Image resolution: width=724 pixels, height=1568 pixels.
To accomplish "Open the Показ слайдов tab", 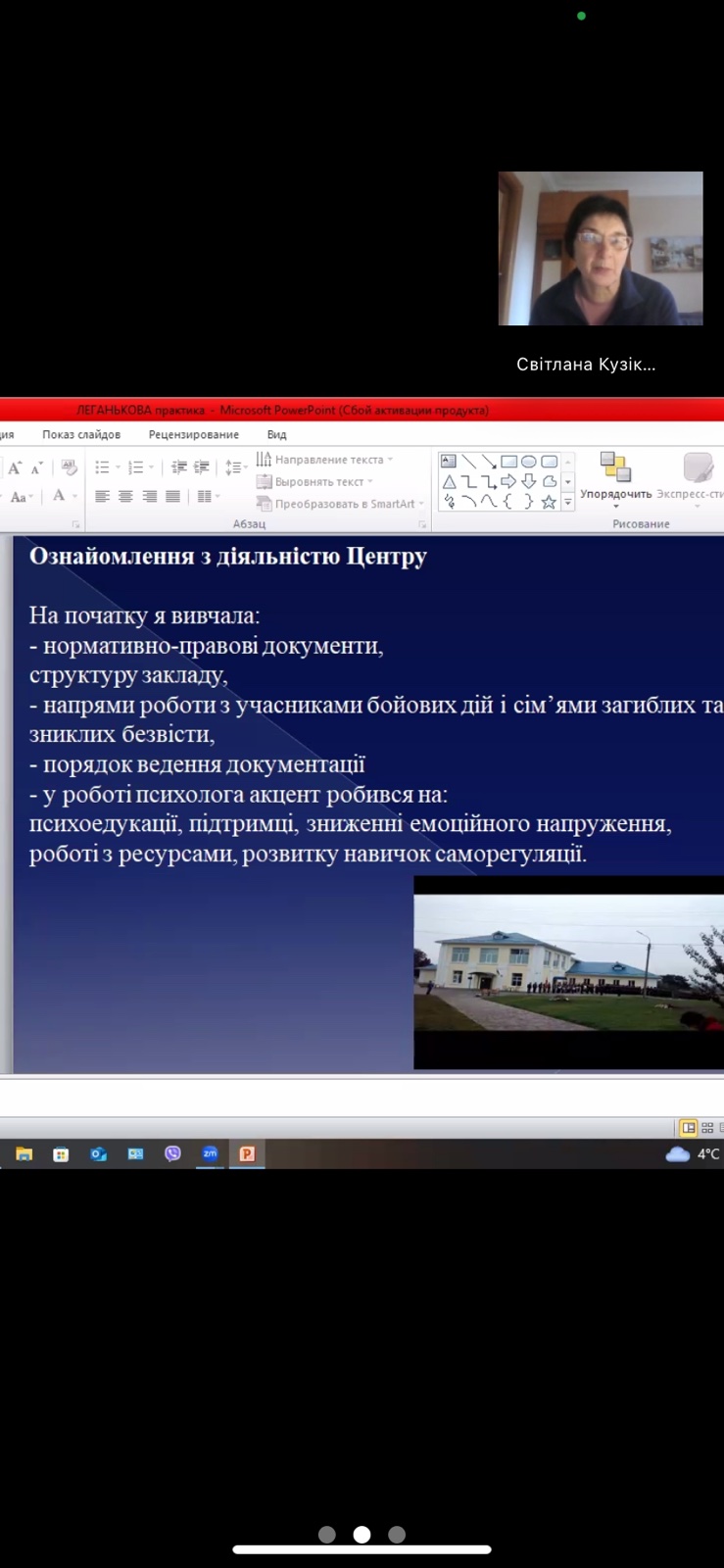I will (81, 434).
